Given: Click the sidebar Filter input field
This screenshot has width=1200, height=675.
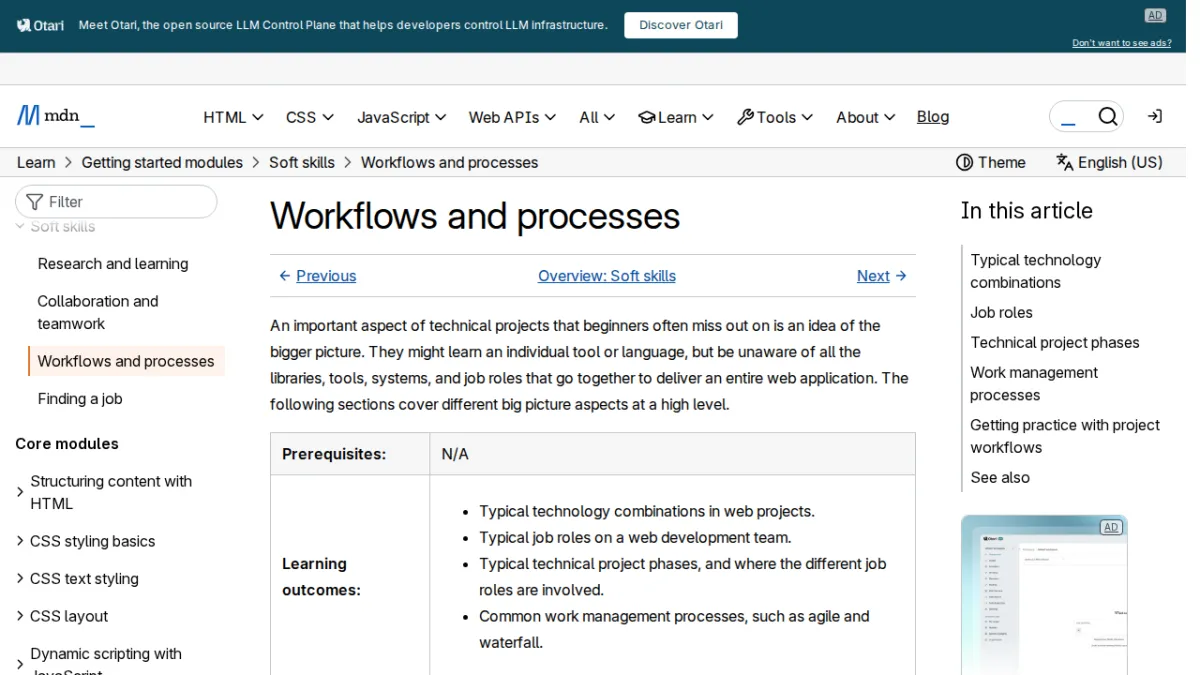Looking at the screenshot, I should click(116, 202).
